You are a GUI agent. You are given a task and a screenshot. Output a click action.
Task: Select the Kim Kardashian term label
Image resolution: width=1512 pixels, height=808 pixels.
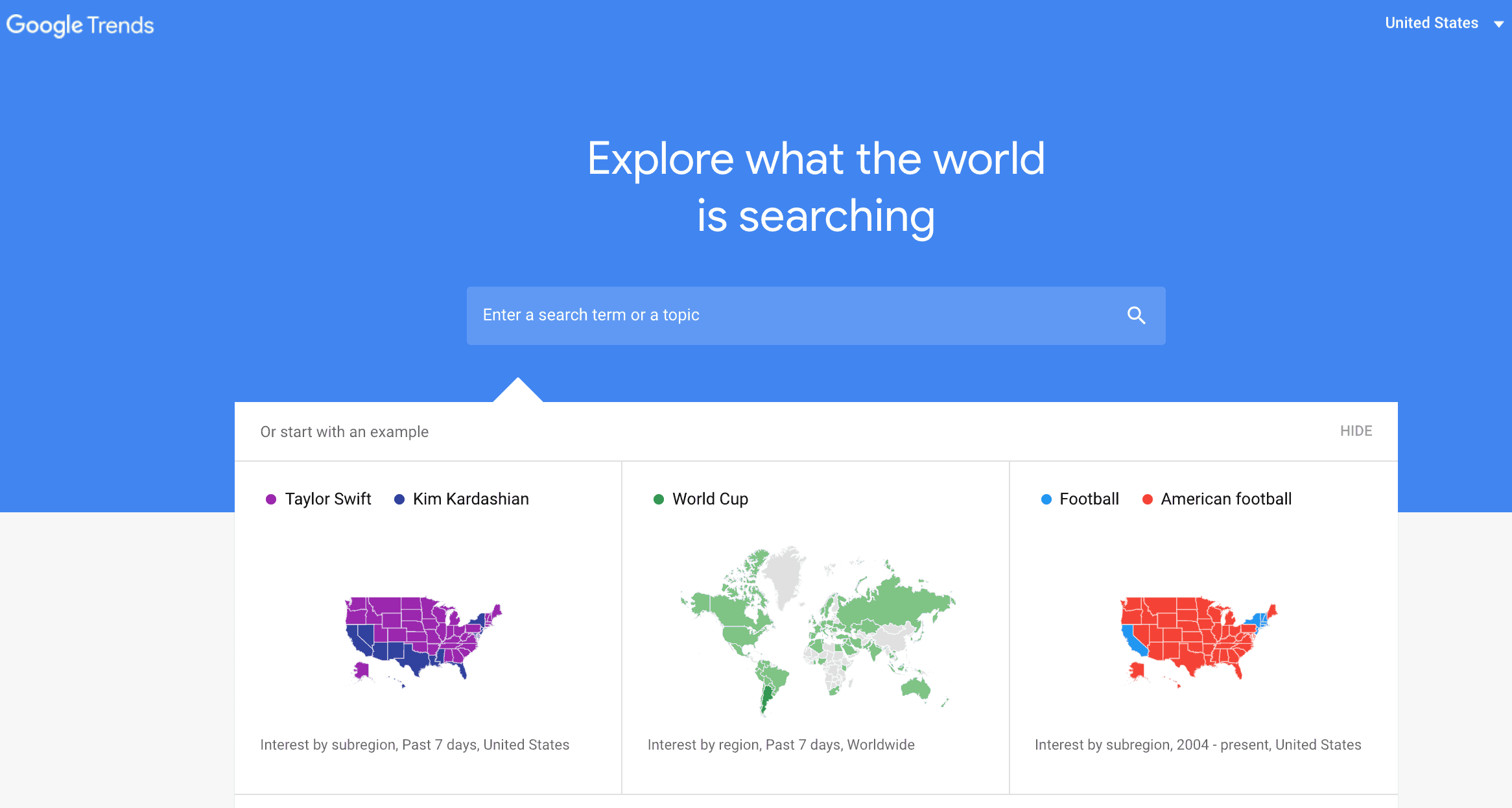tap(471, 499)
